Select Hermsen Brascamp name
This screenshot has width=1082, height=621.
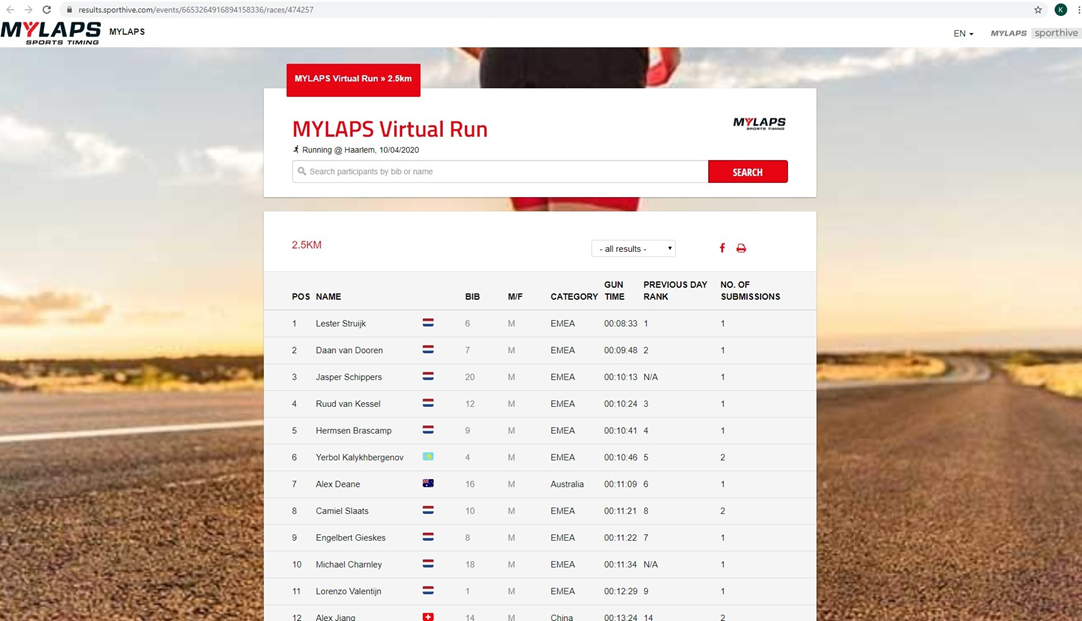tap(353, 431)
